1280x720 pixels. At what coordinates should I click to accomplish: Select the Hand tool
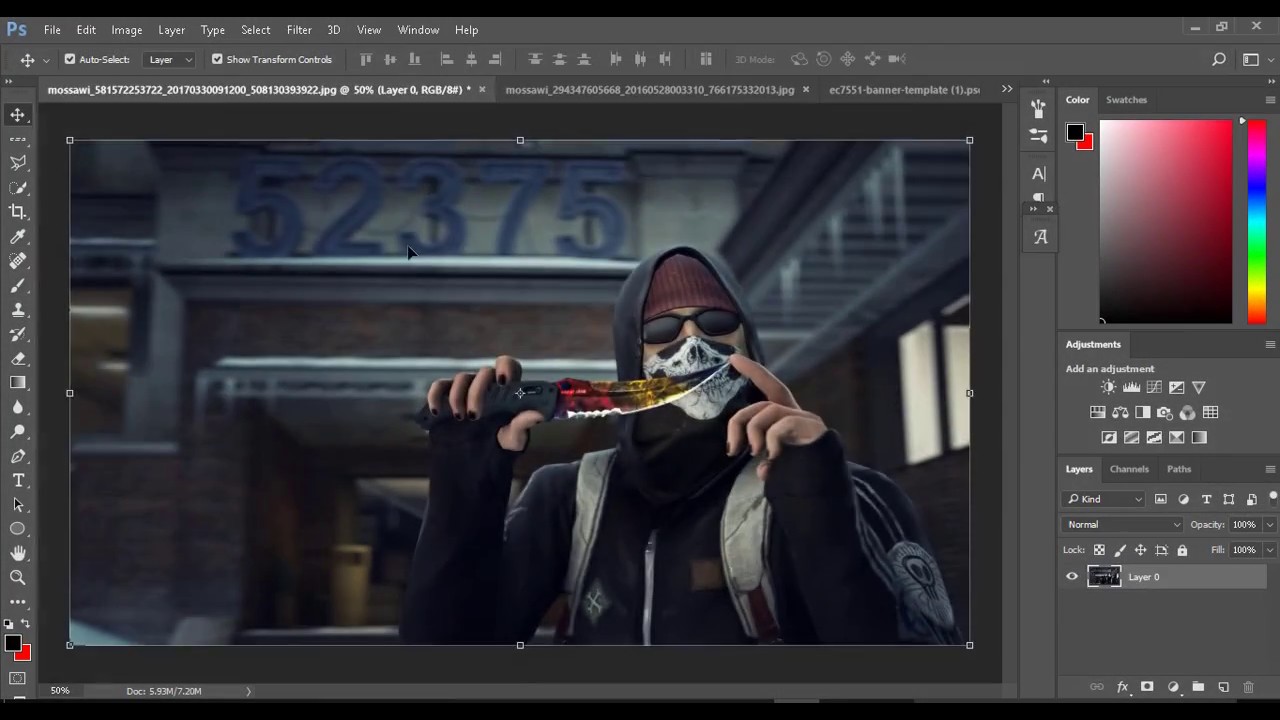18,553
